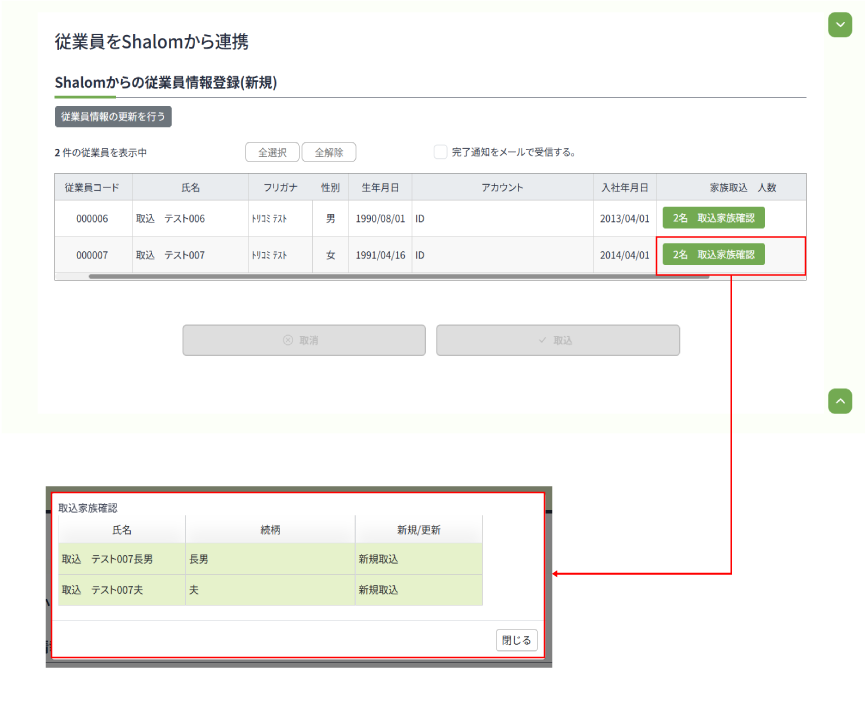Screen dimensions: 865x706
Task: Click the 入社年月日 column header
Action: tap(625, 187)
